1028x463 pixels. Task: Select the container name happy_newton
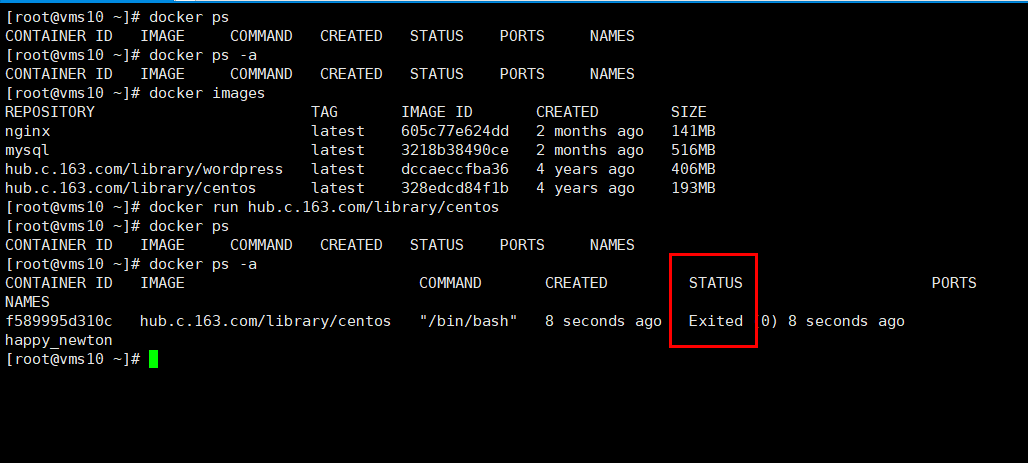click(x=58, y=340)
